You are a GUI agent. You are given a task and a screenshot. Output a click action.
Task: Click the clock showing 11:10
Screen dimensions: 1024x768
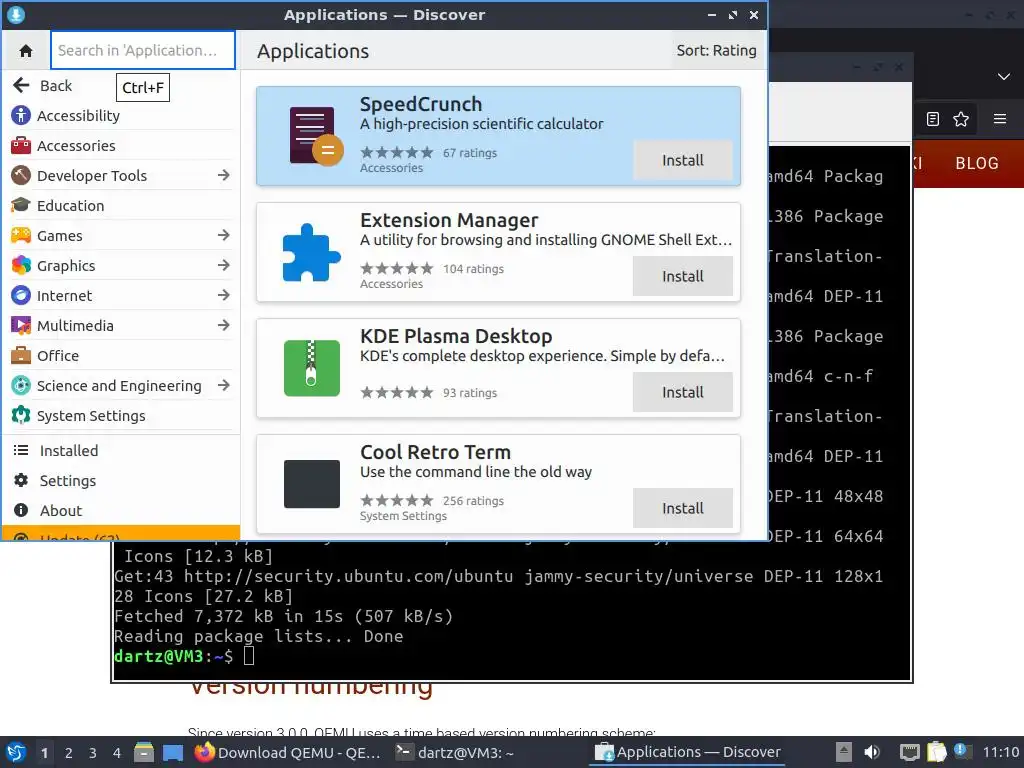point(1001,752)
